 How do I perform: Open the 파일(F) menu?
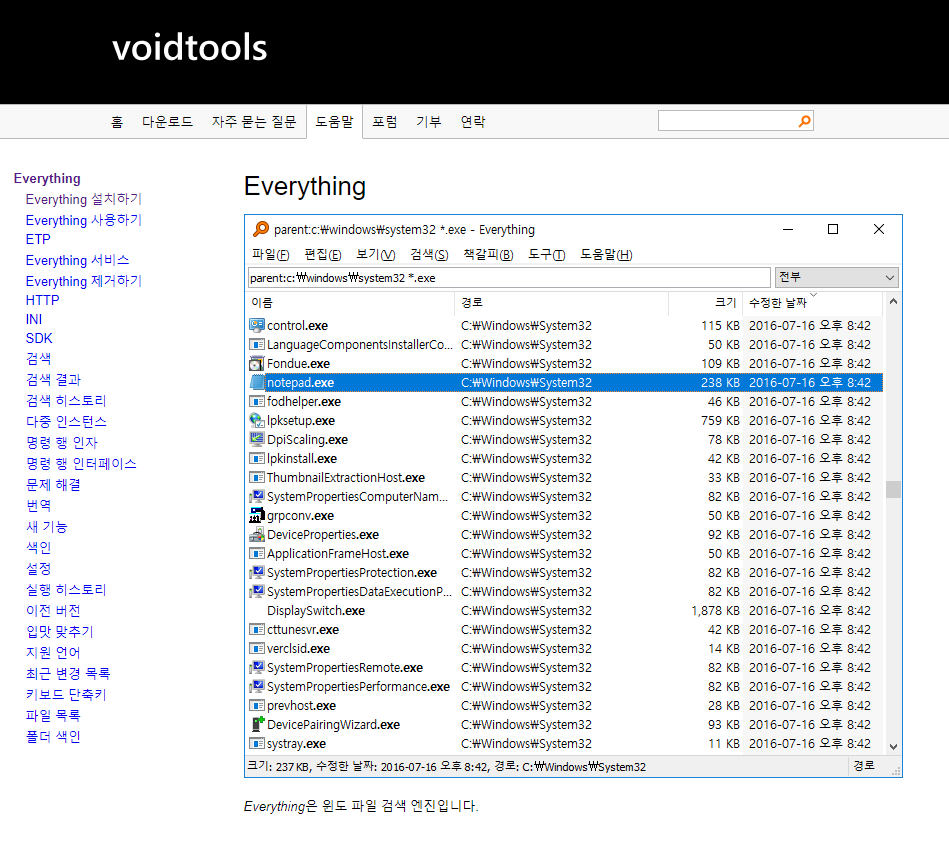[x=271, y=255]
